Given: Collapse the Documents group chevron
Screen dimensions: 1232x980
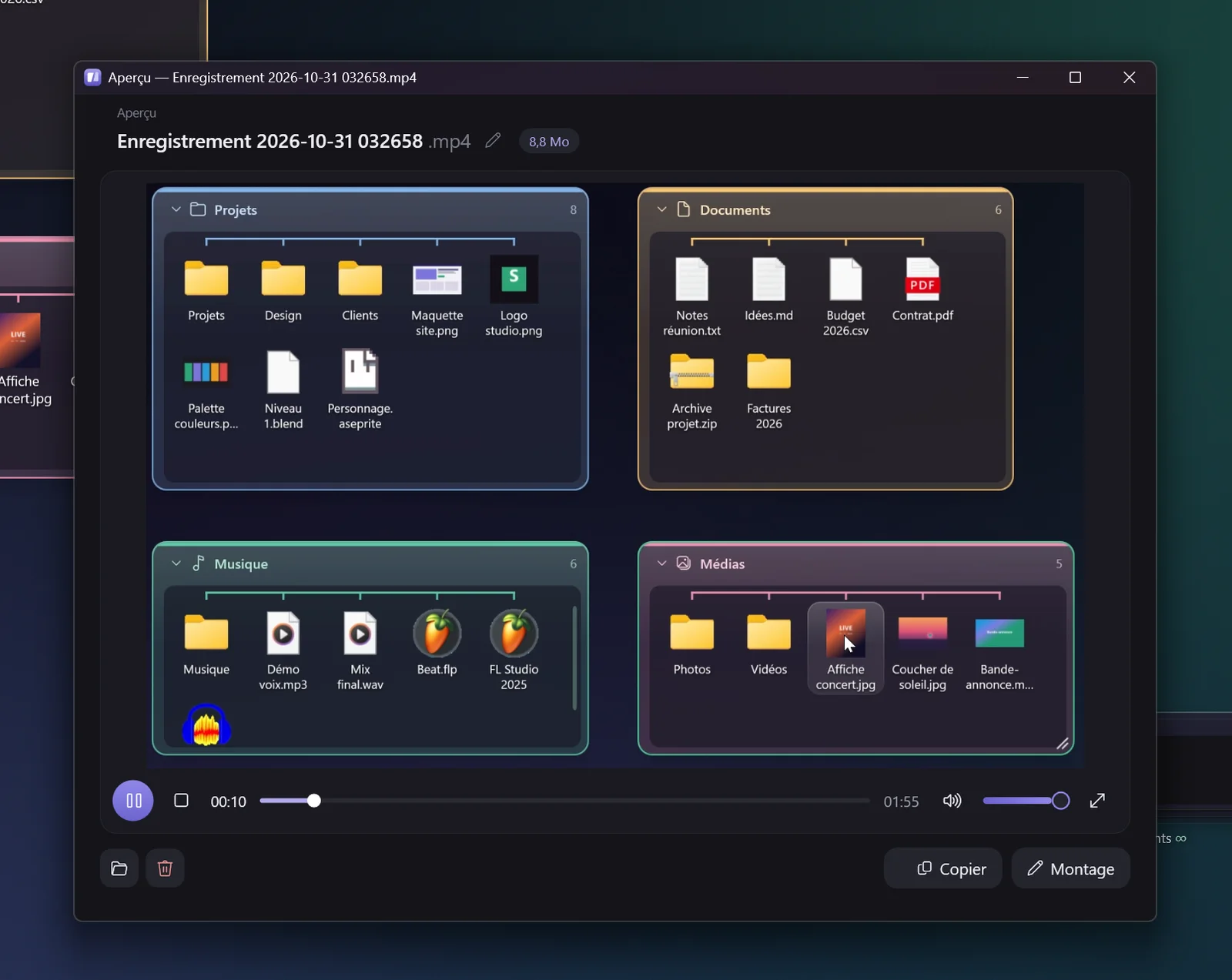Looking at the screenshot, I should [x=661, y=209].
